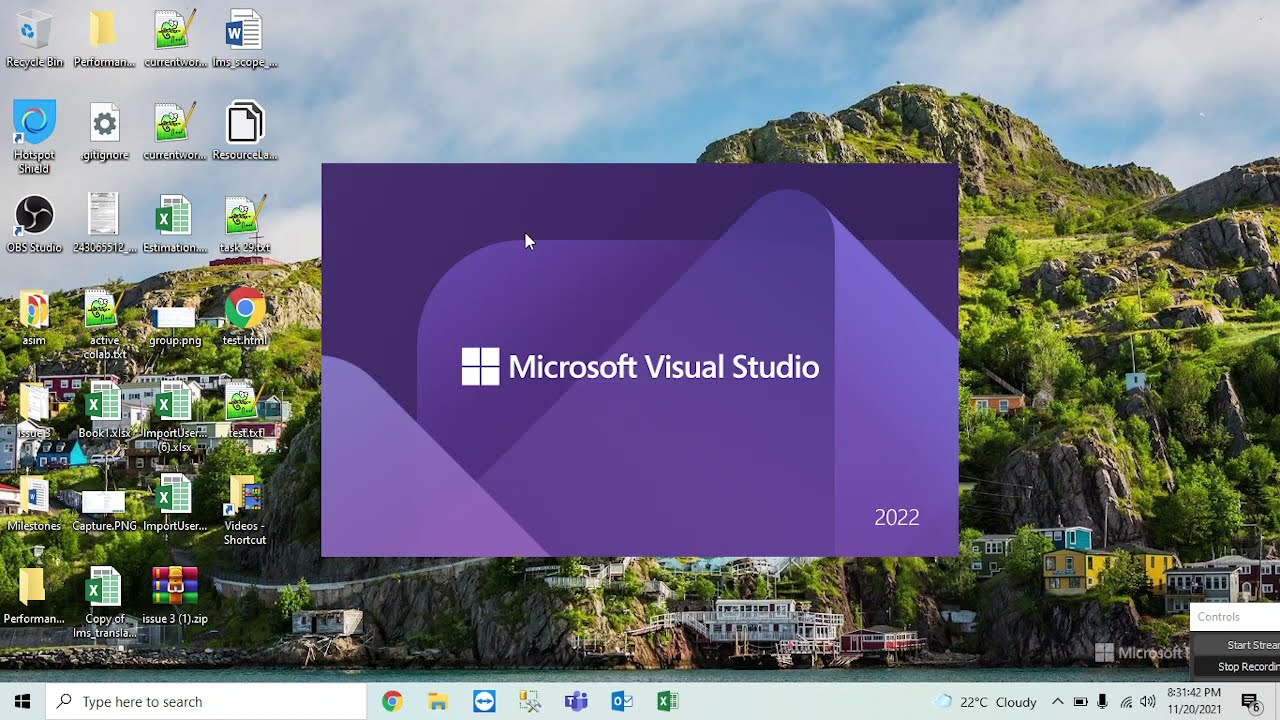Select the ImportUser (6).xlsx file
The image size is (1280, 720).
point(174,417)
